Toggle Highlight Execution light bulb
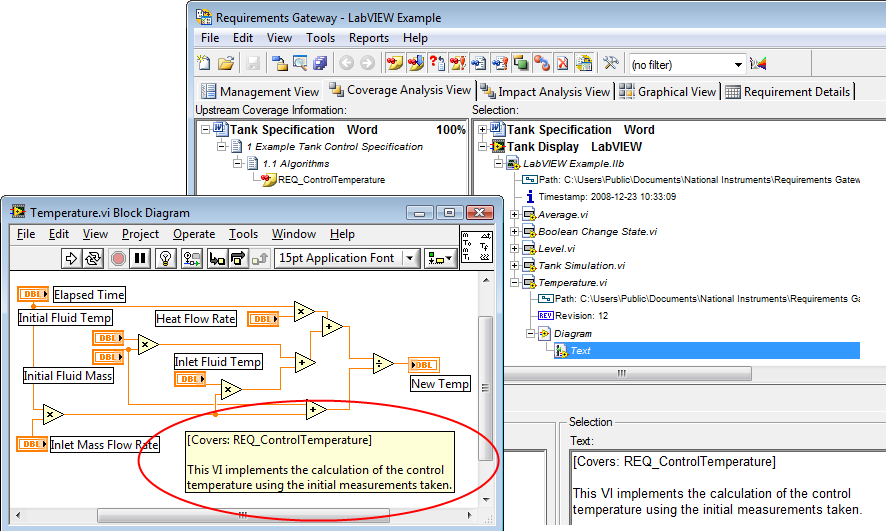 click(166, 258)
